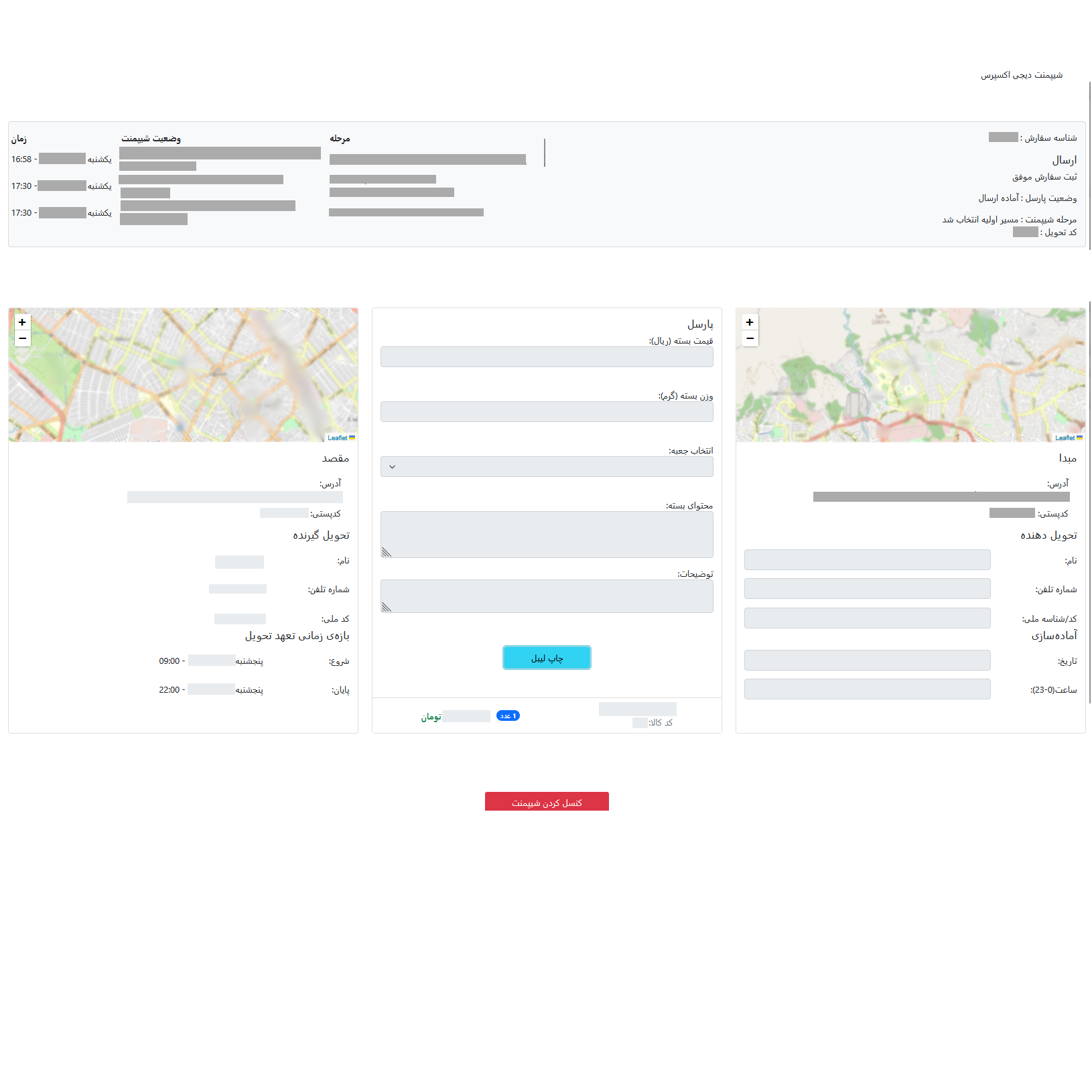The width and height of the screenshot is (1092, 1092).
Task: Focus the آماده‌سازی تاریخ date field
Action: 868,660
